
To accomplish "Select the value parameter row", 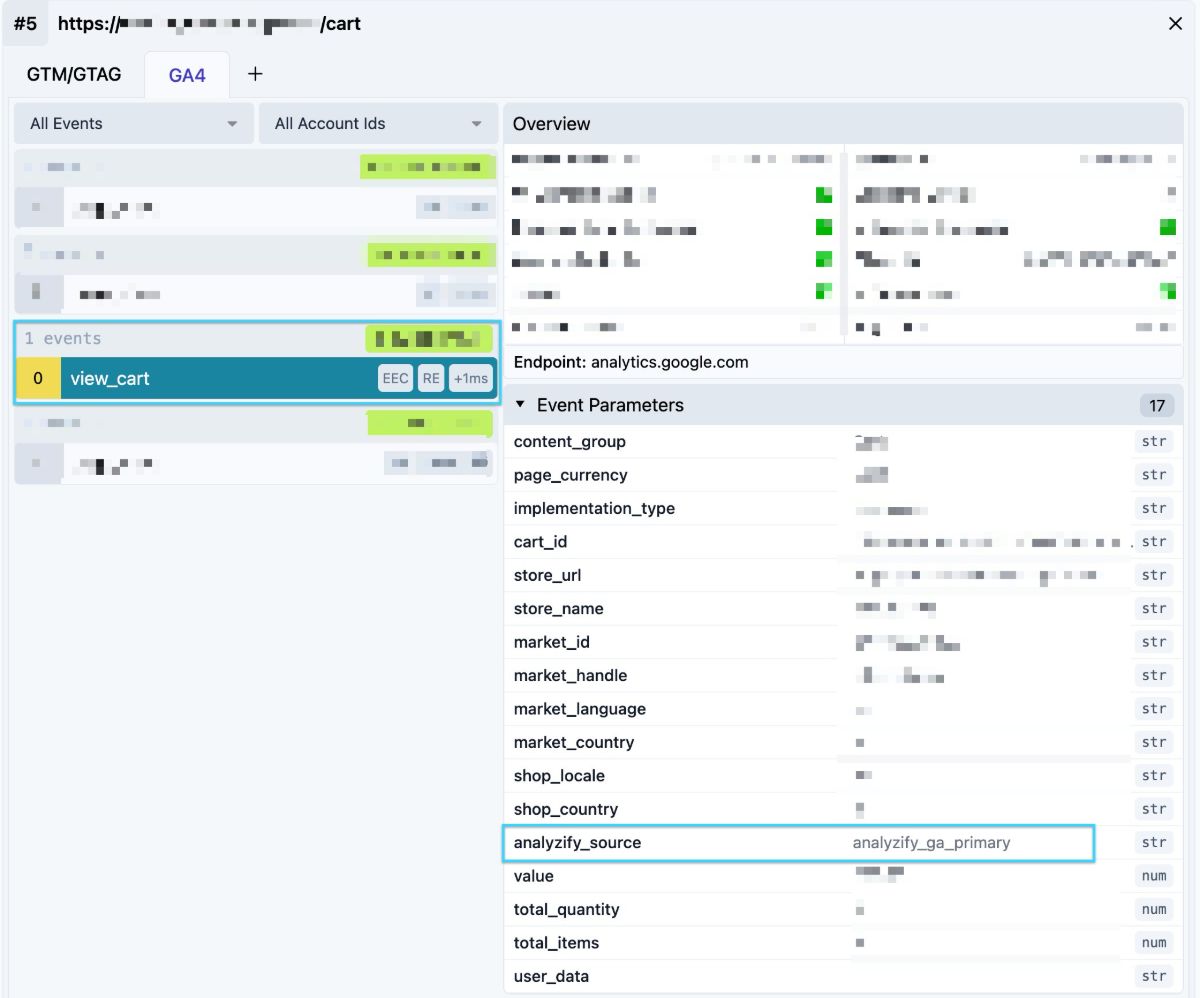I will pos(843,876).
